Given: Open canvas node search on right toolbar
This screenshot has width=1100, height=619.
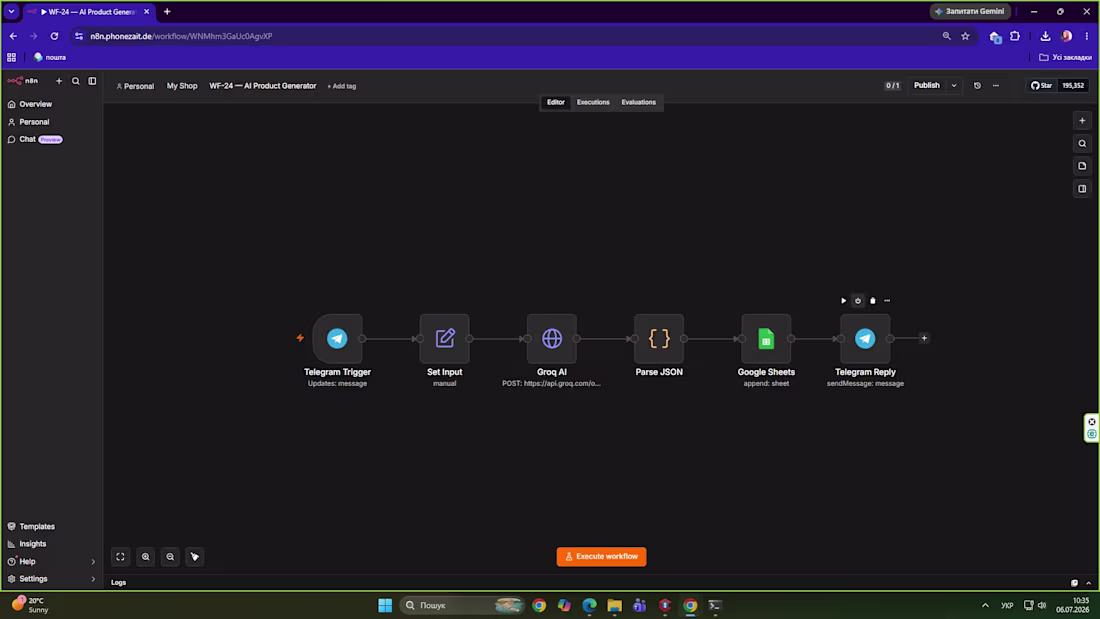Looking at the screenshot, I should 1082,143.
